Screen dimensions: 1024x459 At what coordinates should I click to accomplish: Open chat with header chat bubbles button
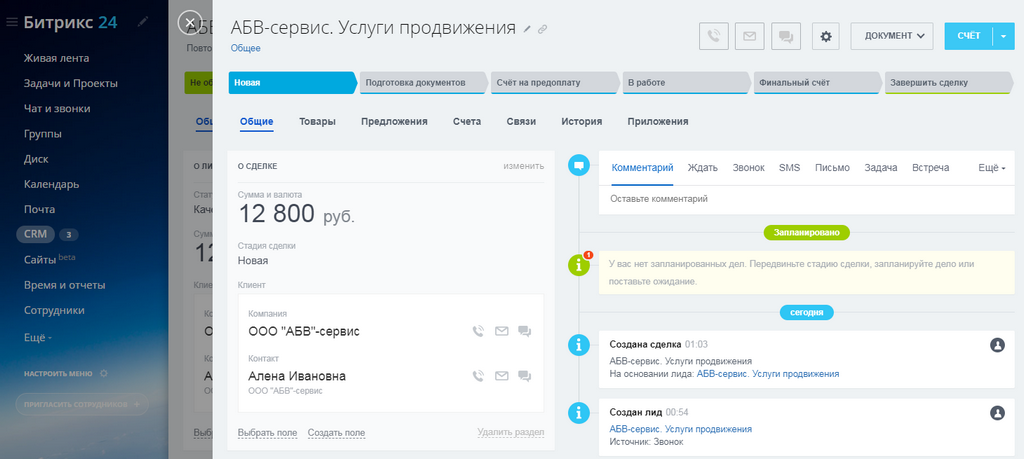point(786,36)
